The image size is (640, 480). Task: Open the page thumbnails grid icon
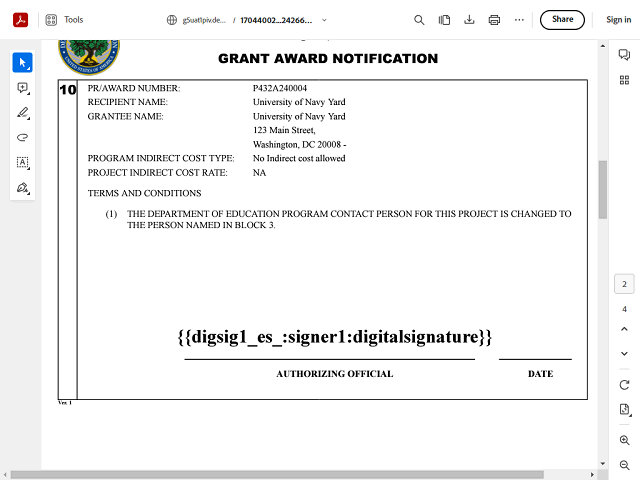pyautogui.click(x=624, y=80)
